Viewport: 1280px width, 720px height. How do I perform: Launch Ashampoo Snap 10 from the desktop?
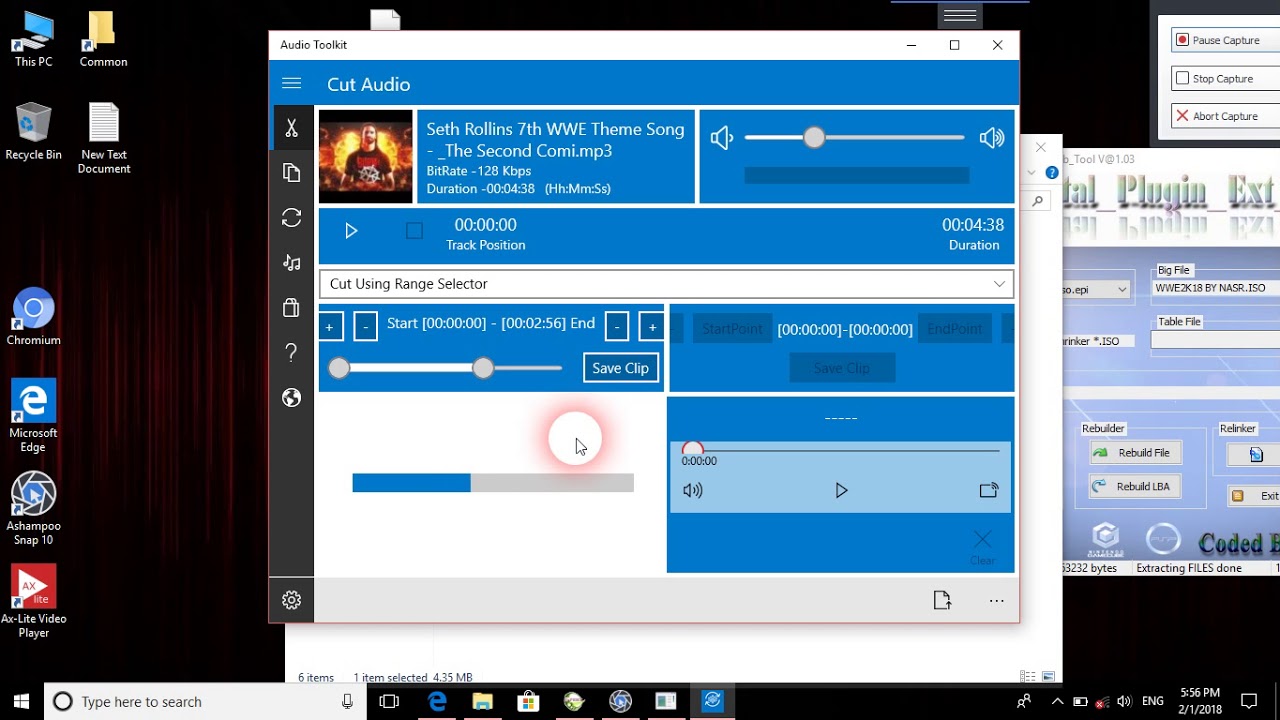coord(33,509)
